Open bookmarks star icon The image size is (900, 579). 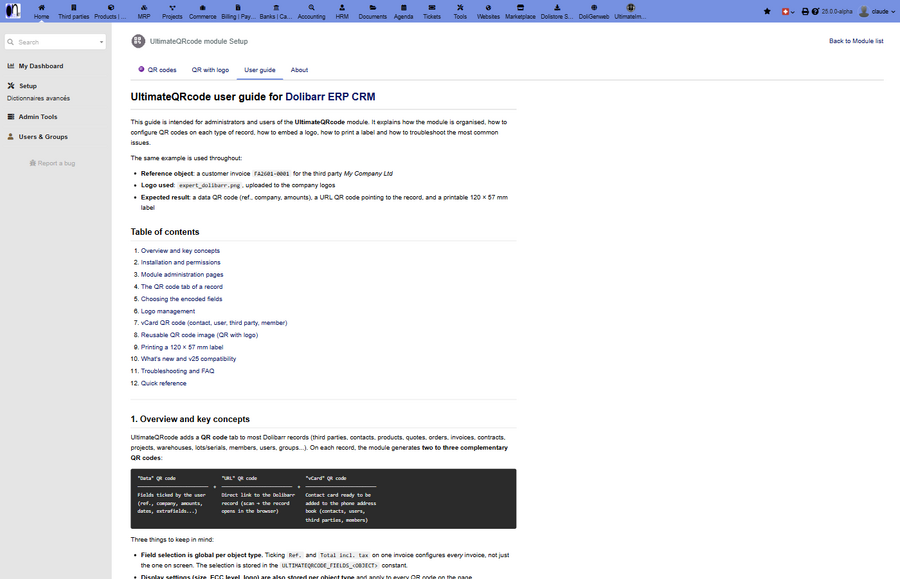click(x=767, y=11)
